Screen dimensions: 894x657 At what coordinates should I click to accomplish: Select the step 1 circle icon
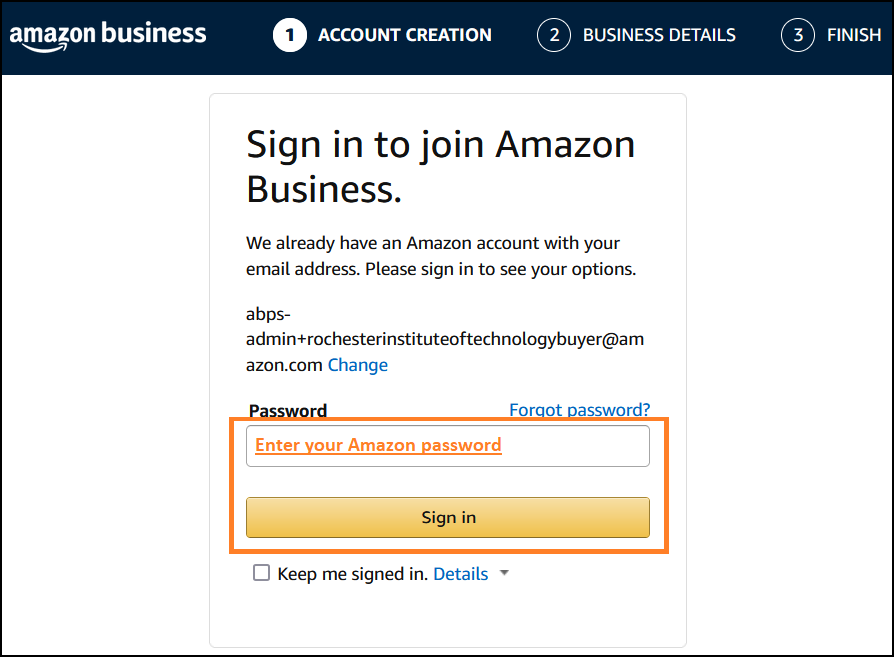[290, 36]
